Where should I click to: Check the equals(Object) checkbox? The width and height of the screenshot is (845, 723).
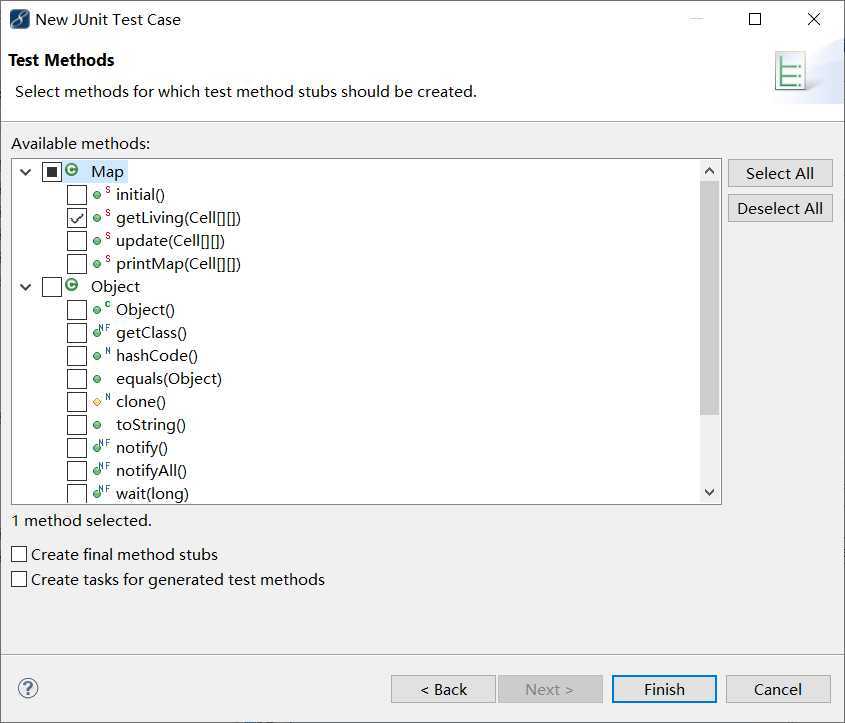(77, 379)
